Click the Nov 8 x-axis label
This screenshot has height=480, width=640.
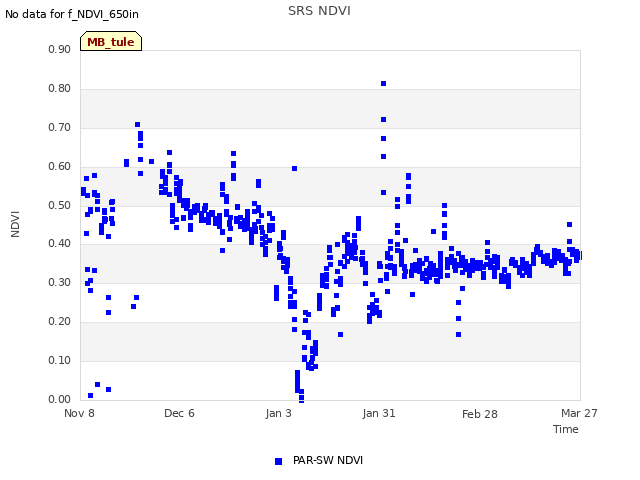tap(79, 413)
